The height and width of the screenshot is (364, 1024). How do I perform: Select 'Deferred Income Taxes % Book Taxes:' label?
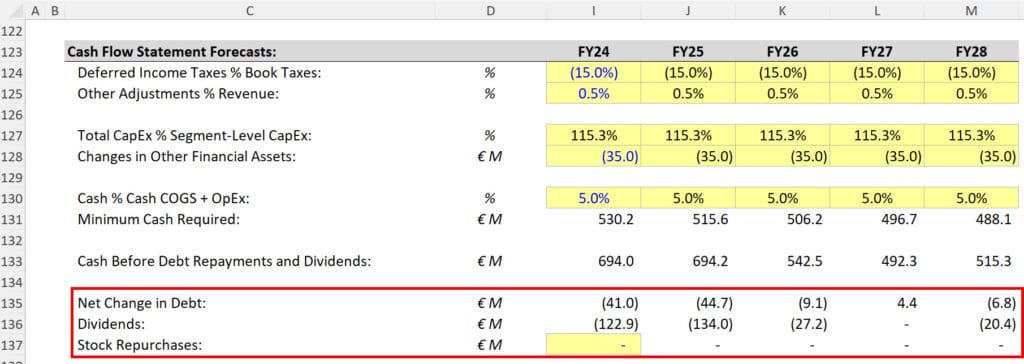(199, 73)
